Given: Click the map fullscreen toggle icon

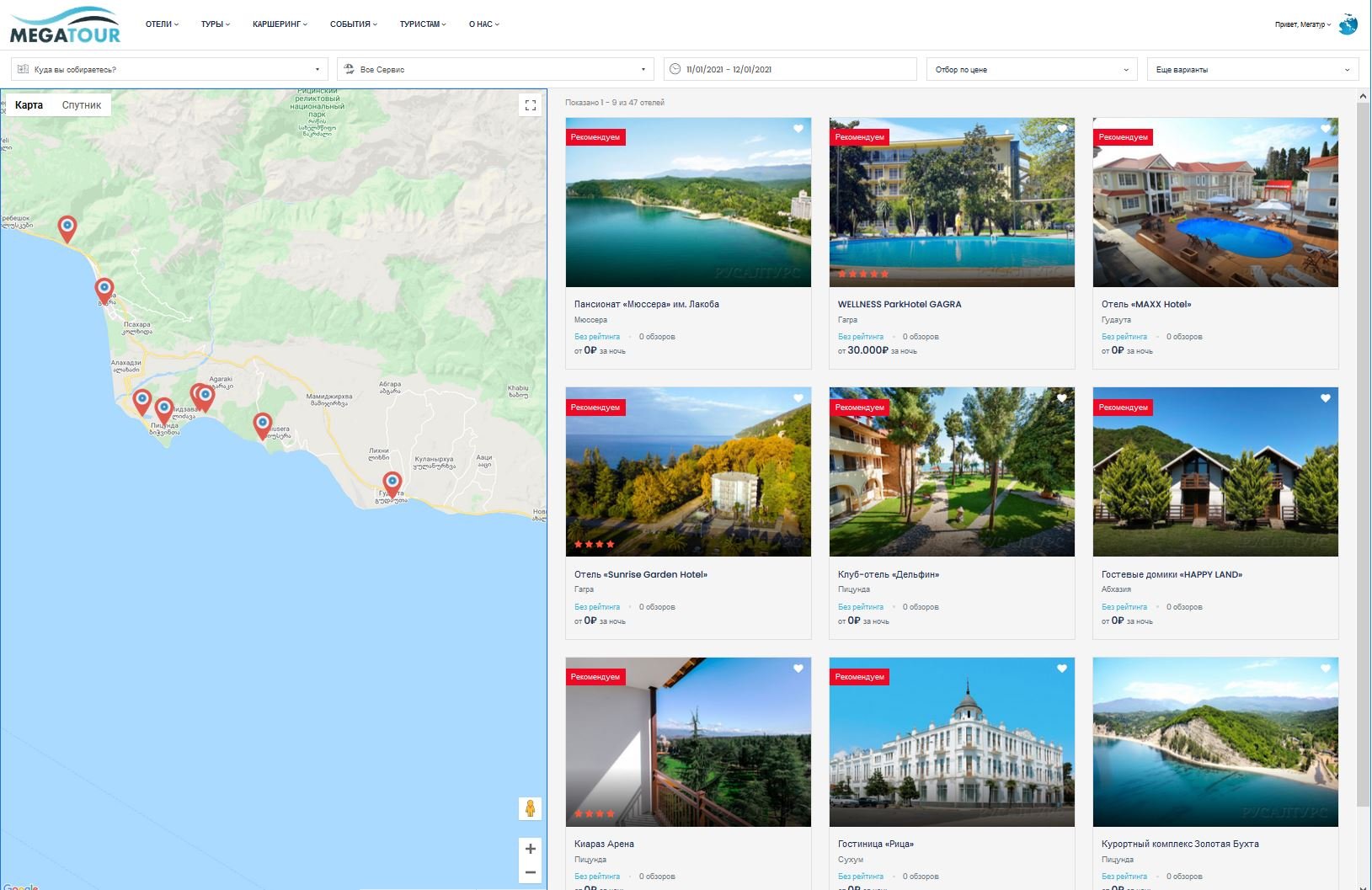Looking at the screenshot, I should coord(530,105).
